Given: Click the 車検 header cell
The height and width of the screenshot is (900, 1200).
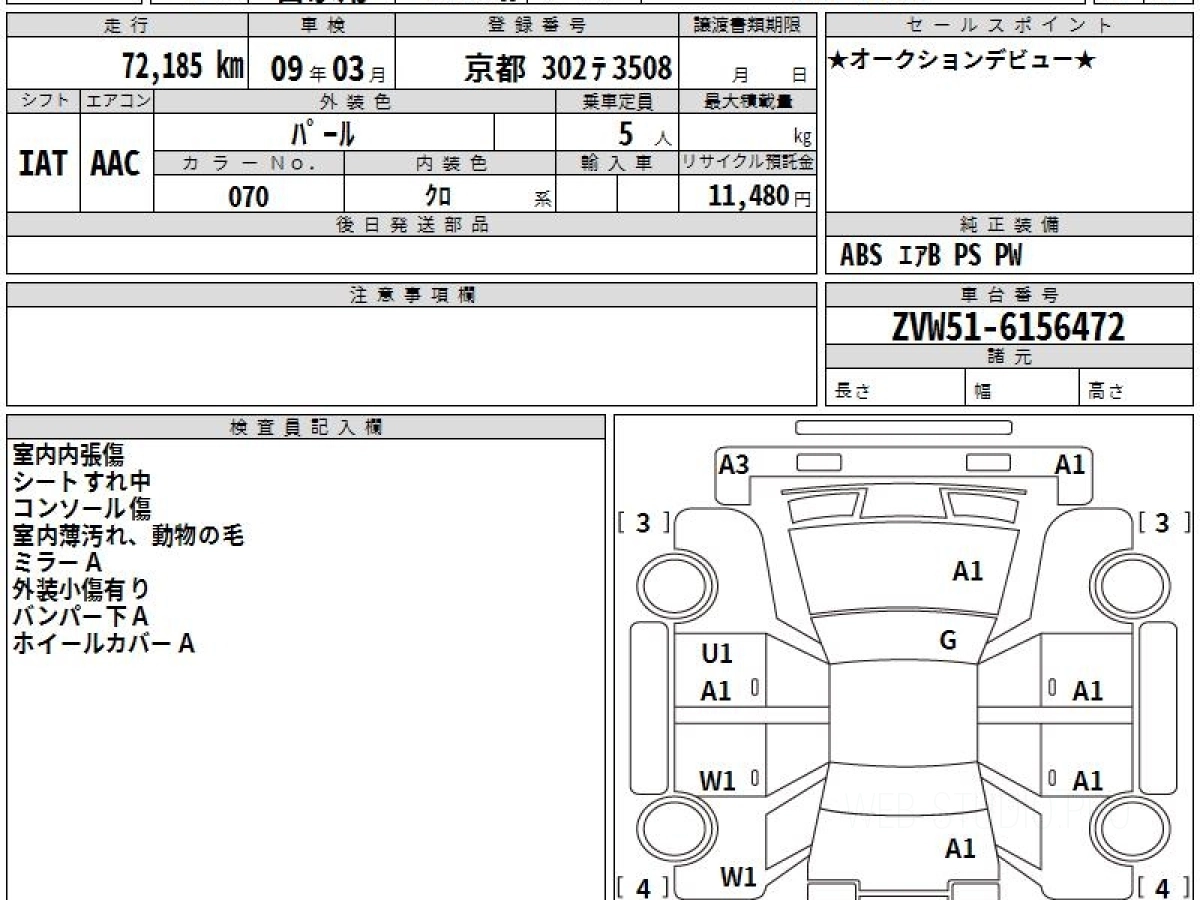Looking at the screenshot, I should [321, 26].
